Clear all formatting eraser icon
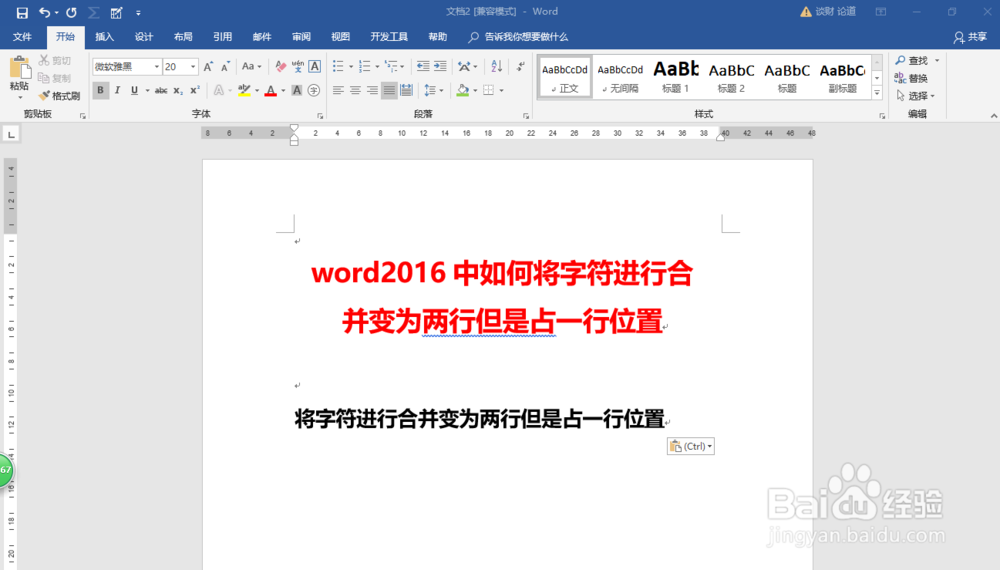The width and height of the screenshot is (1000, 570). click(x=281, y=66)
